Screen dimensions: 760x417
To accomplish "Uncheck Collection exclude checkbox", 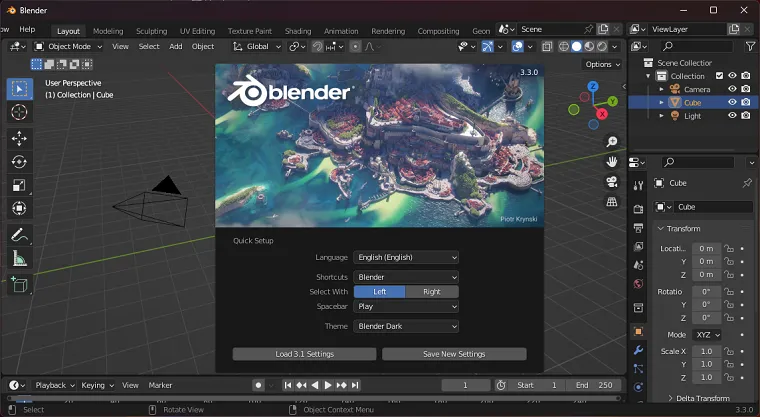I will pos(719,76).
